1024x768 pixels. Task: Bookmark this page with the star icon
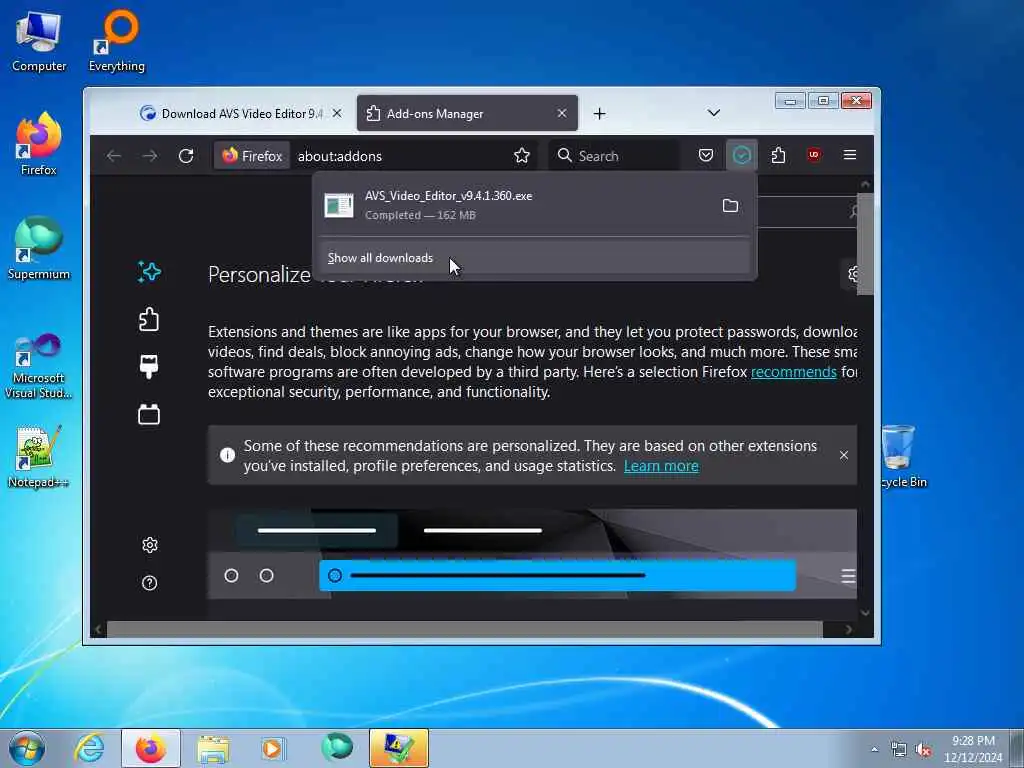[521, 155]
